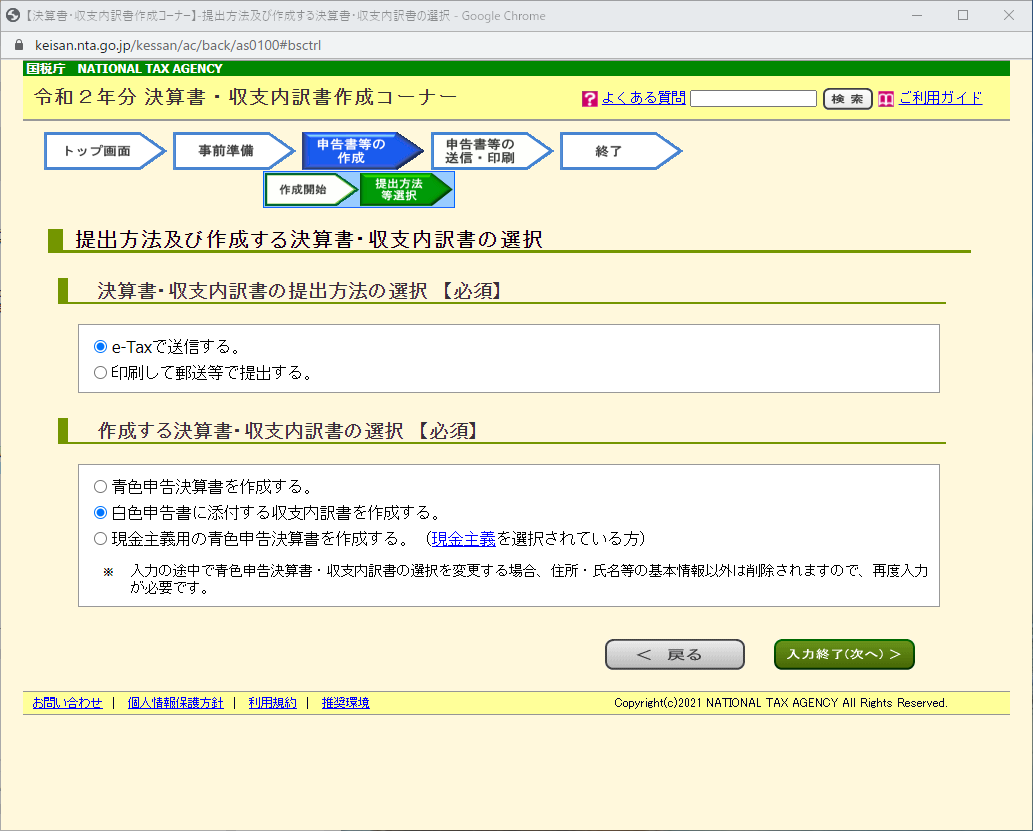Click the 戻る button
Viewport: 1033px width, 831px height.
(675, 654)
